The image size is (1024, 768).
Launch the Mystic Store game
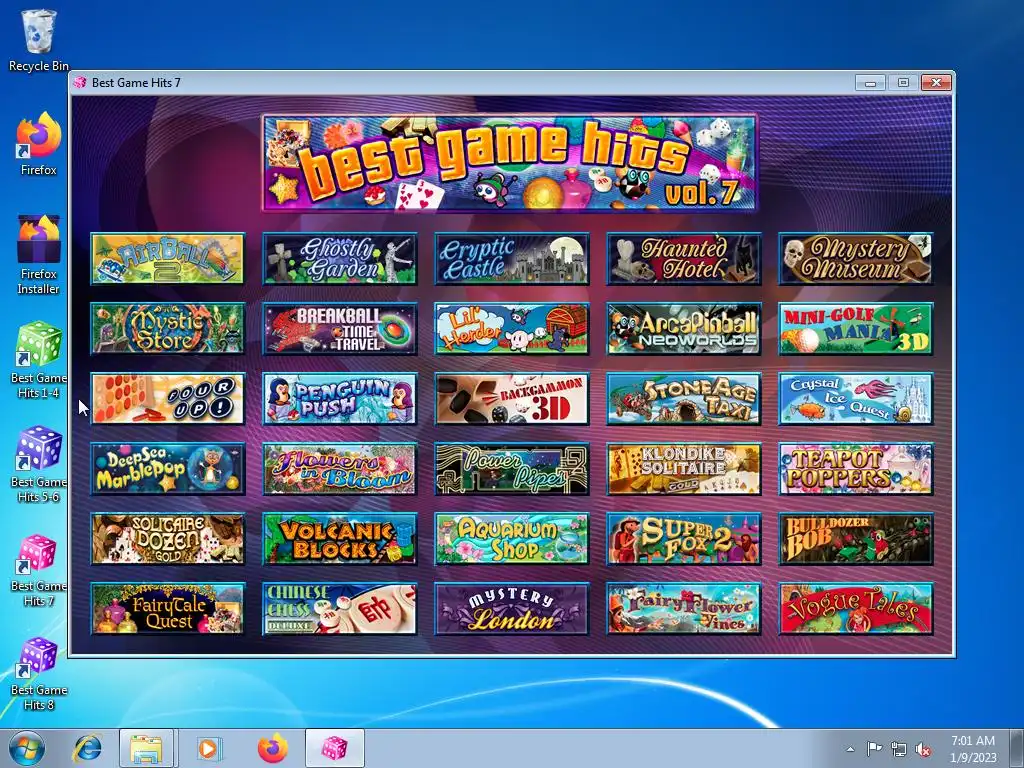[x=168, y=328]
